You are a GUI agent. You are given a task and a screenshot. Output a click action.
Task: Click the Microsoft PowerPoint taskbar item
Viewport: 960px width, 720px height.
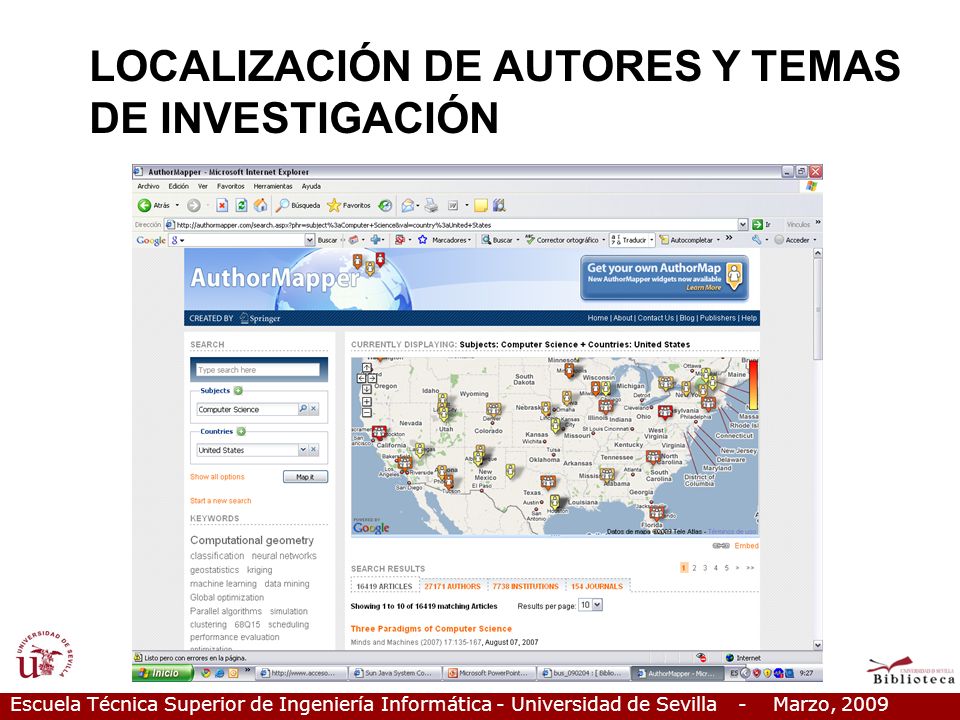[x=489, y=673]
